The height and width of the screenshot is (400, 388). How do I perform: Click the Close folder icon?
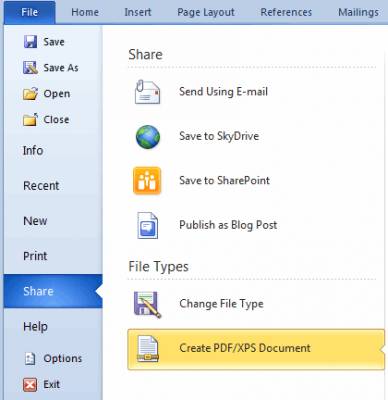[x=30, y=119]
